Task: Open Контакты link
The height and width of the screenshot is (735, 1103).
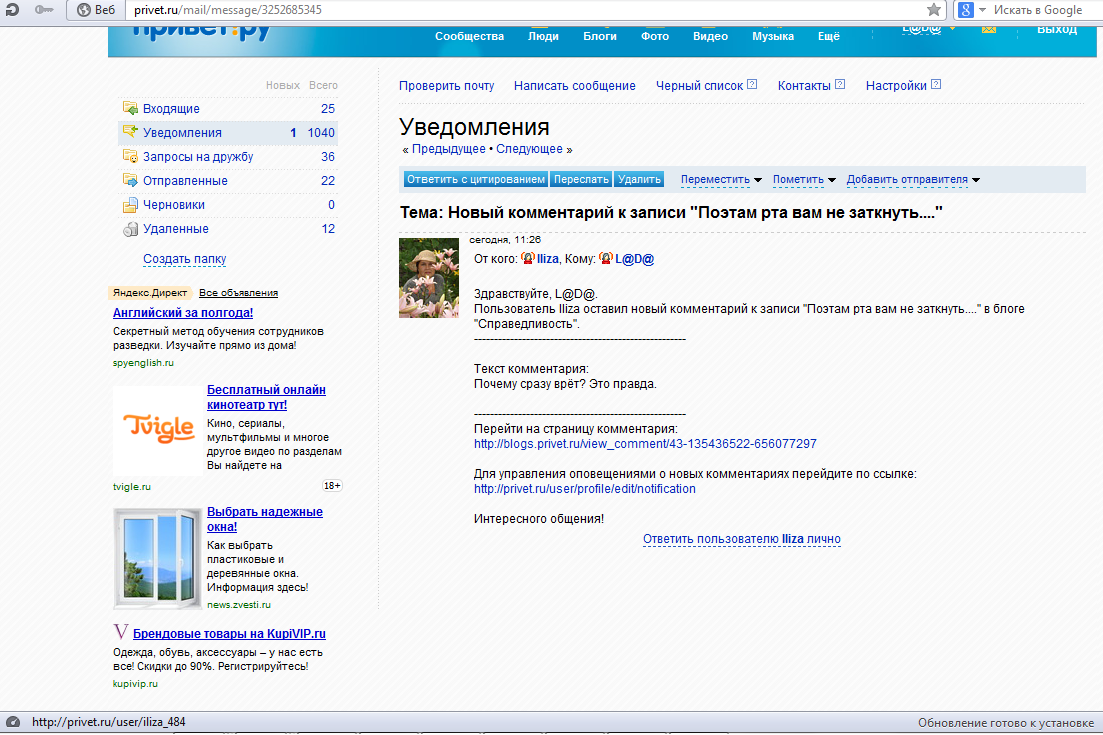Action: click(804, 85)
